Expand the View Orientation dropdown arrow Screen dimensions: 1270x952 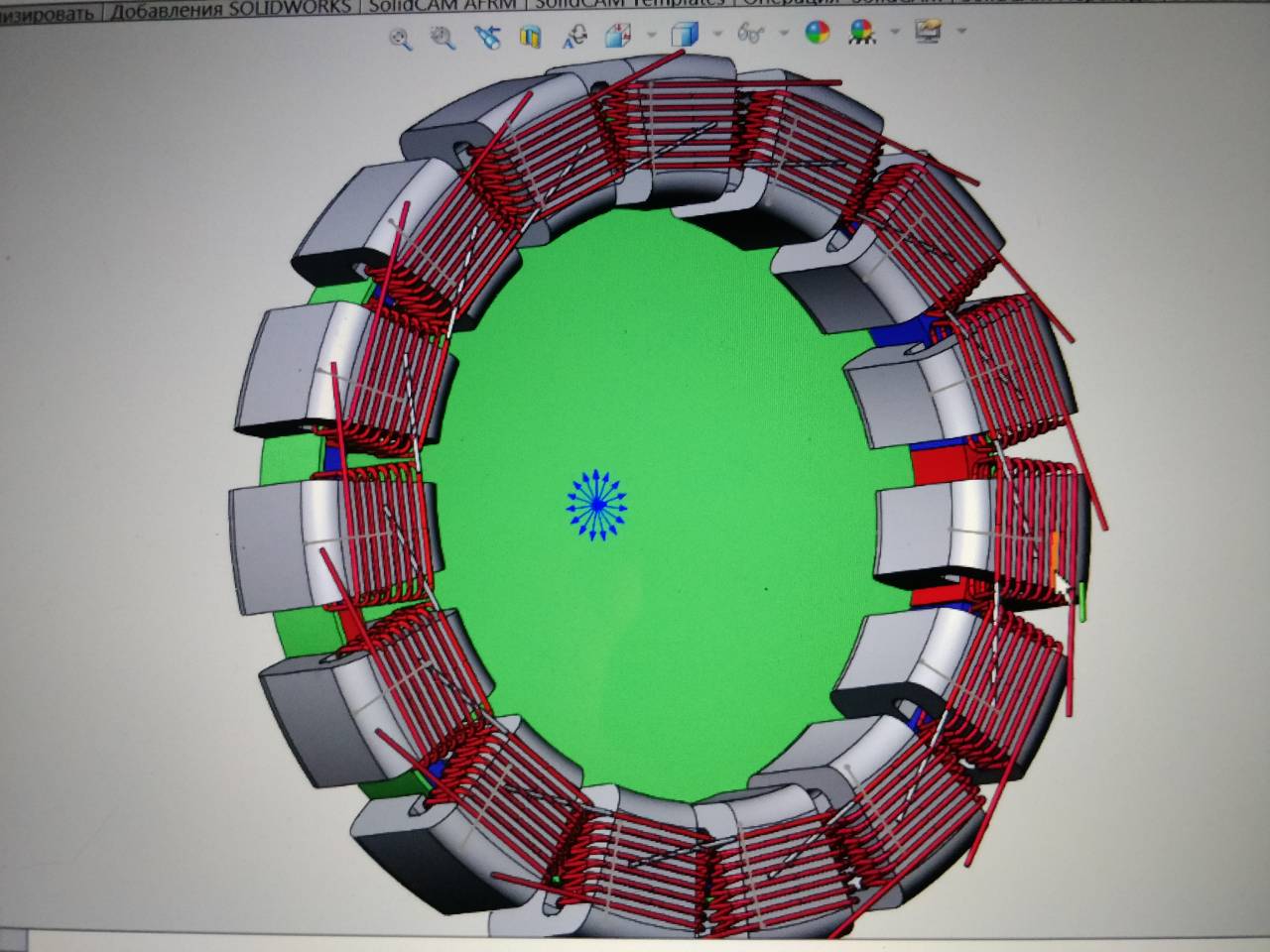pyautogui.click(x=651, y=35)
